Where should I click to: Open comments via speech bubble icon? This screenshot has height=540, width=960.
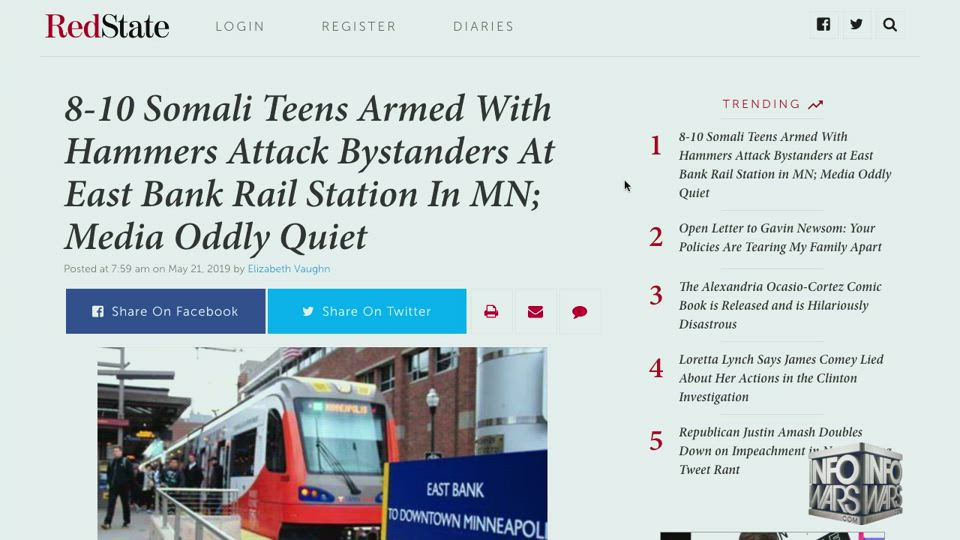pyautogui.click(x=580, y=312)
